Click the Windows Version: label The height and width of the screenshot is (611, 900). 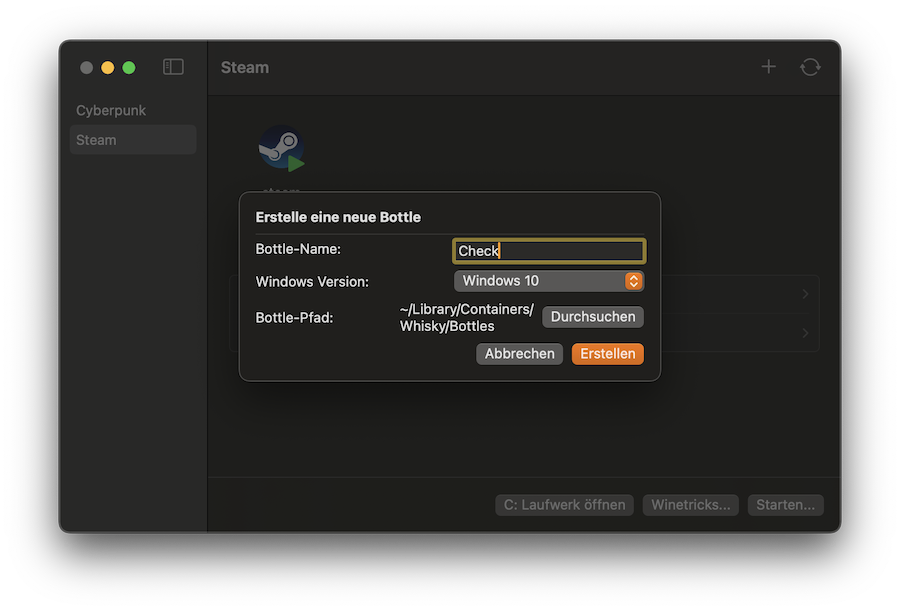(312, 282)
